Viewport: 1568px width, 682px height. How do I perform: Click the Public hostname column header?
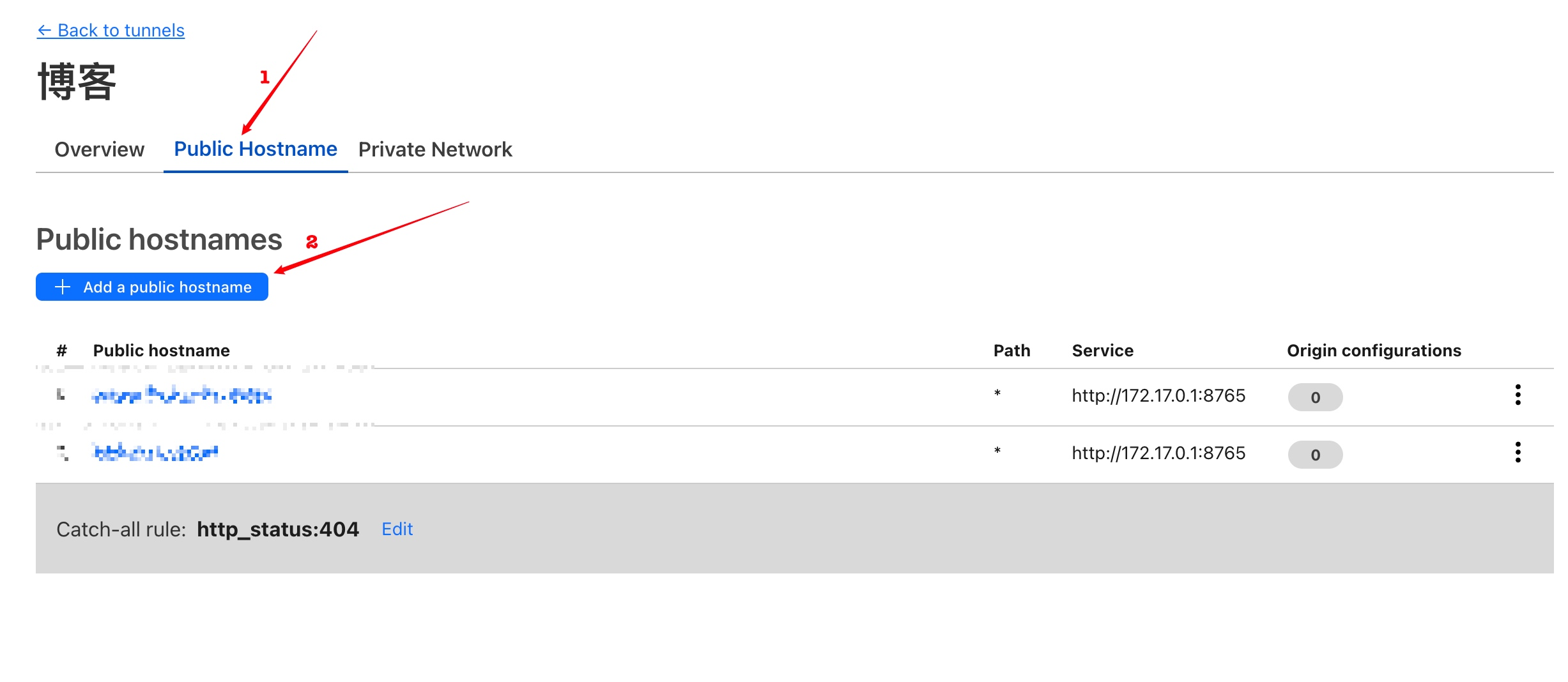162,351
